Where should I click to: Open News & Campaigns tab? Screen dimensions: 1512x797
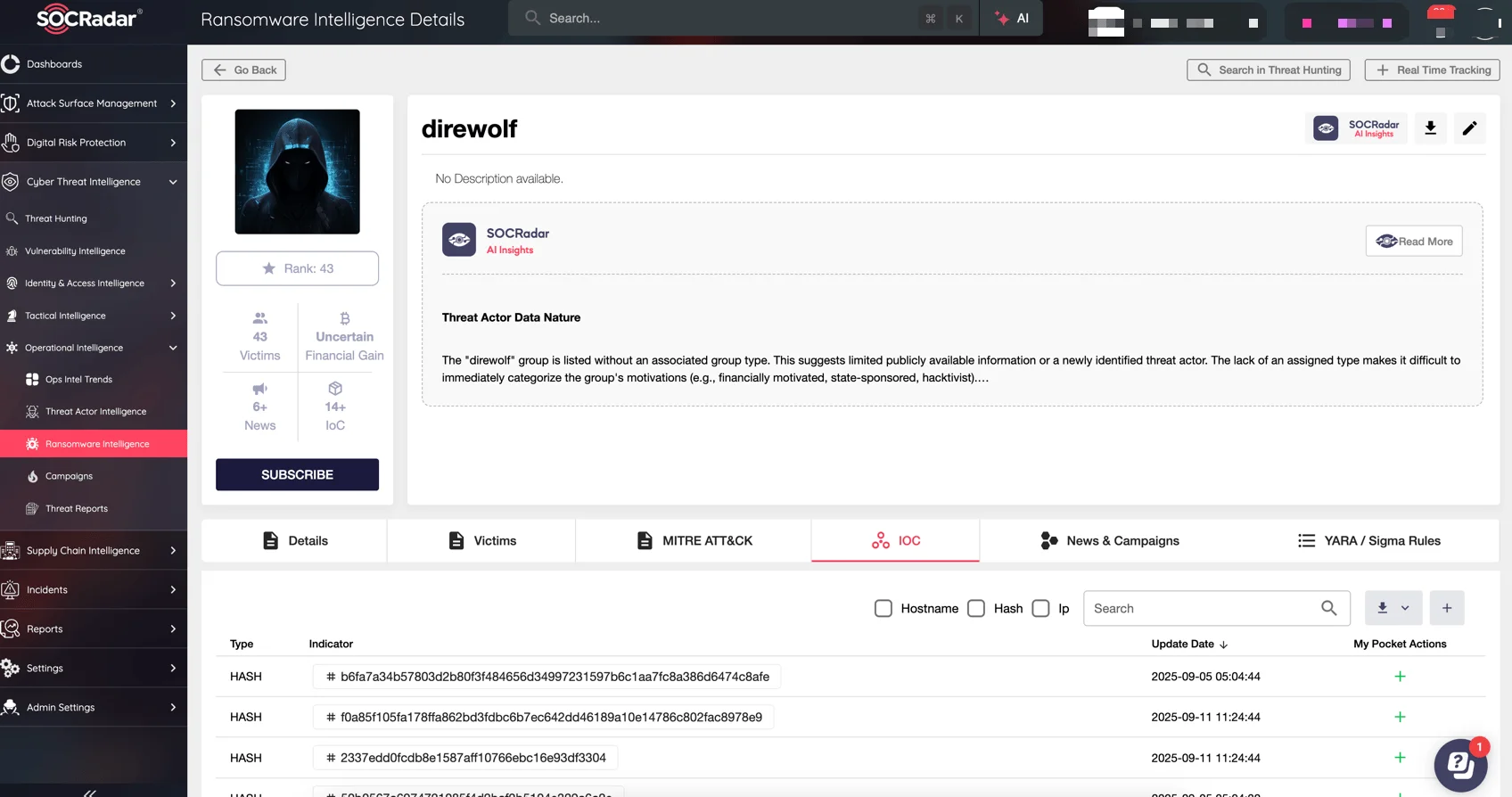1109,541
